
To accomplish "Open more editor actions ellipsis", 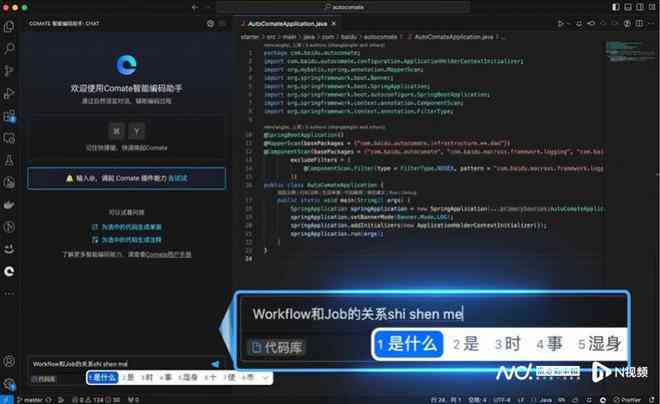I will 651,24.
